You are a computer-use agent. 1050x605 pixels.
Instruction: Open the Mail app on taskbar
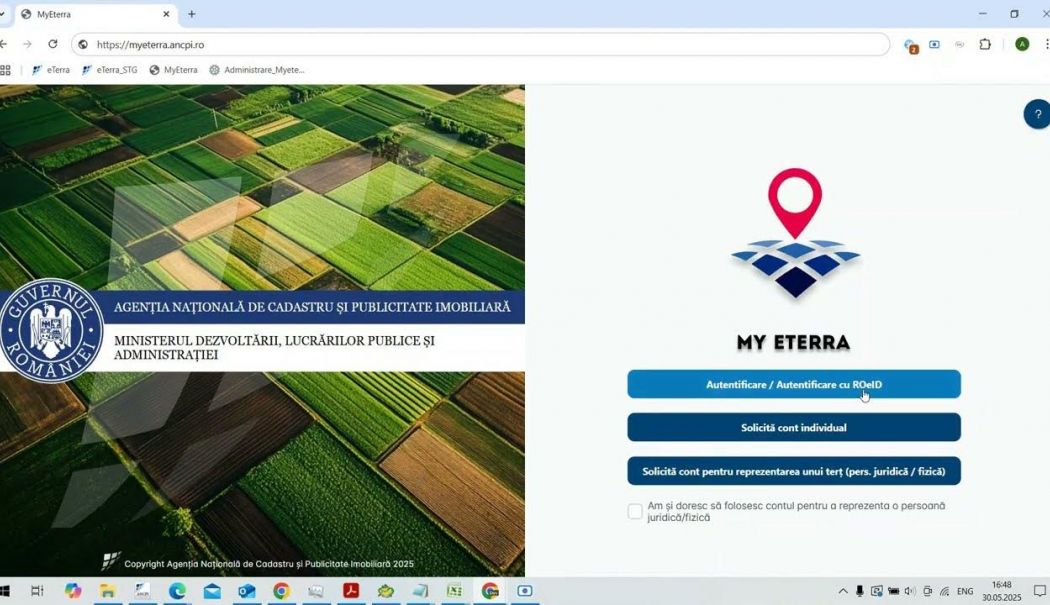[212, 591]
